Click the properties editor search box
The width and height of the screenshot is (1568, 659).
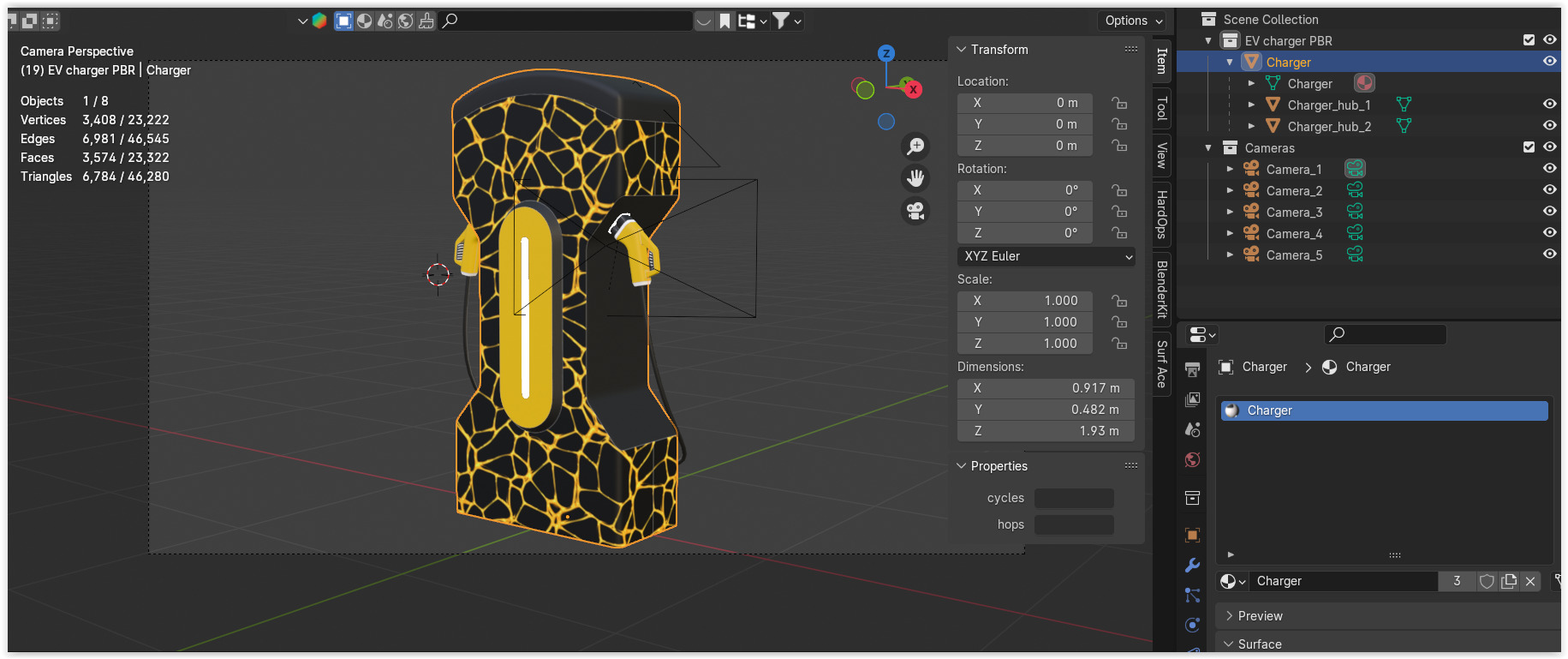click(1385, 334)
